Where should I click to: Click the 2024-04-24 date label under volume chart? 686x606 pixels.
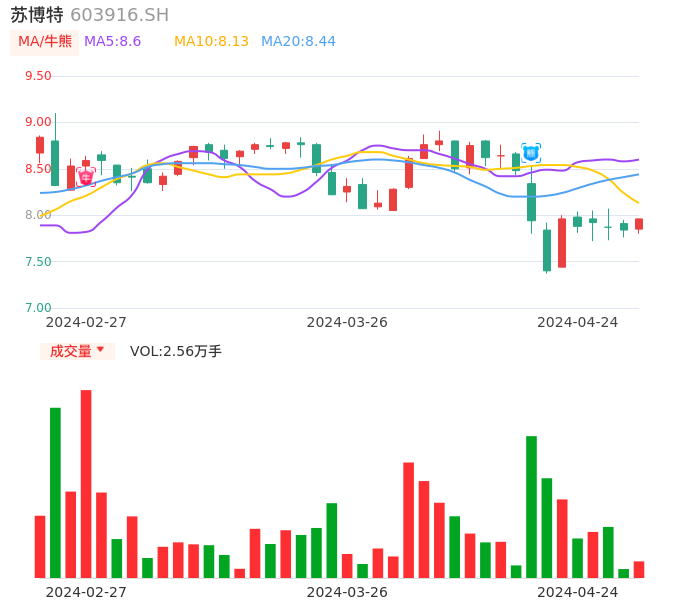click(577, 592)
